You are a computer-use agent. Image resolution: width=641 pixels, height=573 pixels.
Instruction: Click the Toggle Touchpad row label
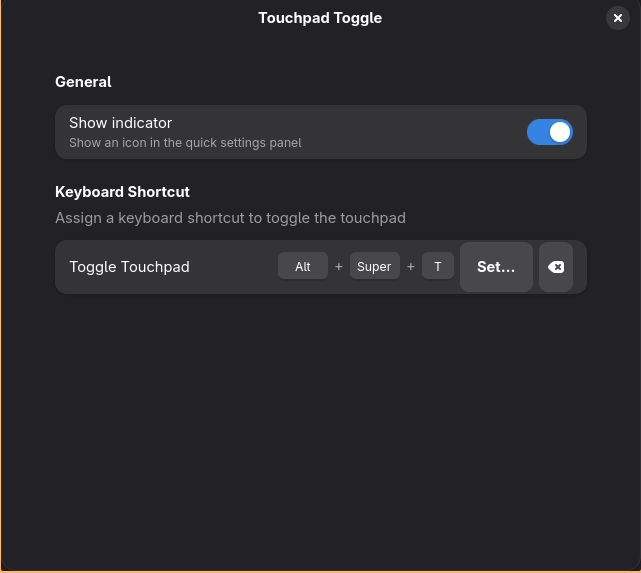click(129, 267)
